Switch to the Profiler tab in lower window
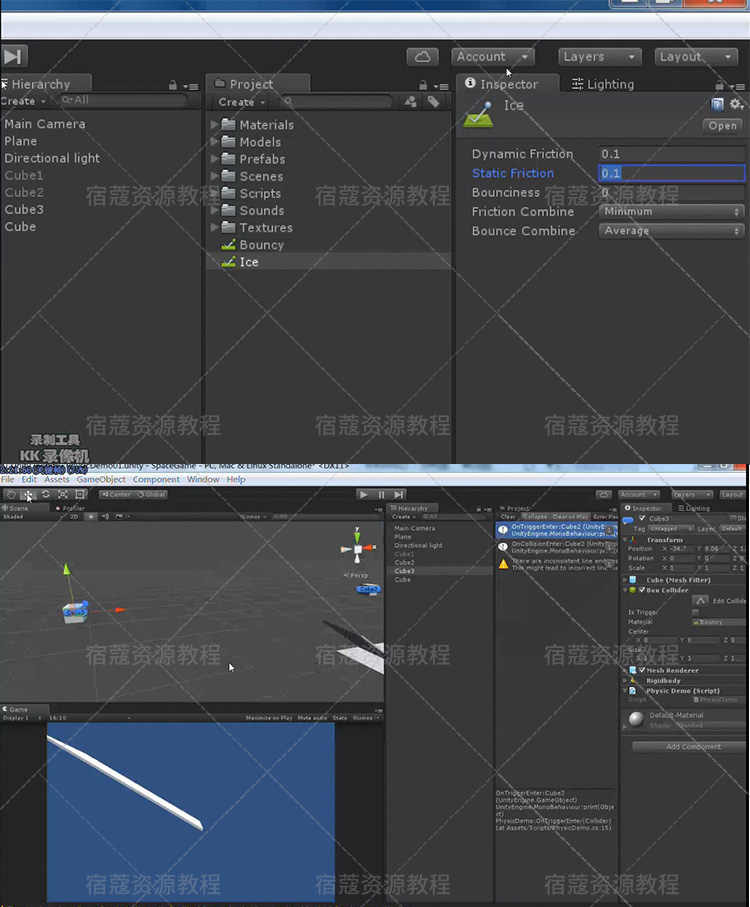 [x=71, y=508]
